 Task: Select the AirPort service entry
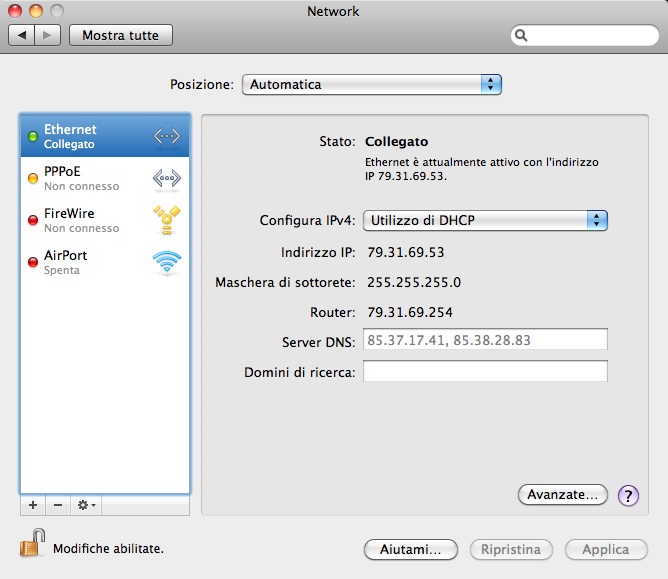tap(105, 262)
